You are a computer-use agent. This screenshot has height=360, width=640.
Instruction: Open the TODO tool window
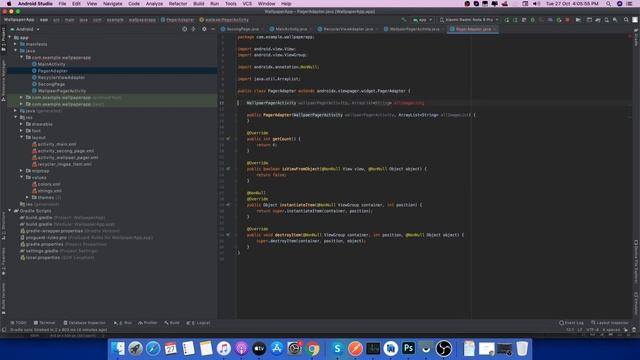point(19,323)
